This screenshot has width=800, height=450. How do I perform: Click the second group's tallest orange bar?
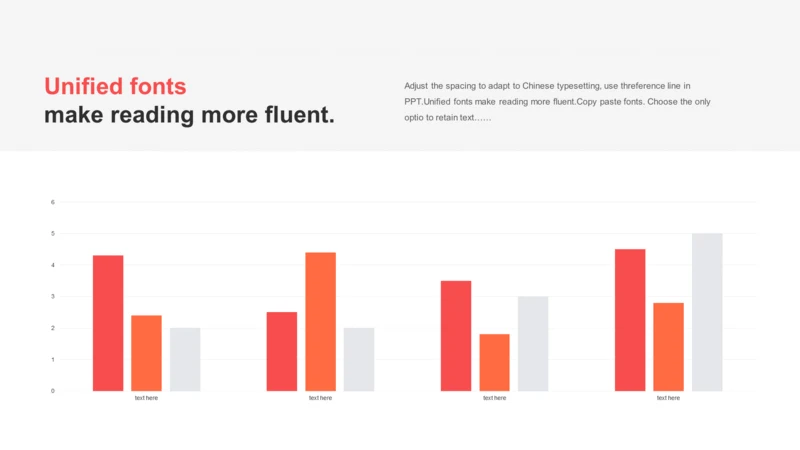click(320, 321)
